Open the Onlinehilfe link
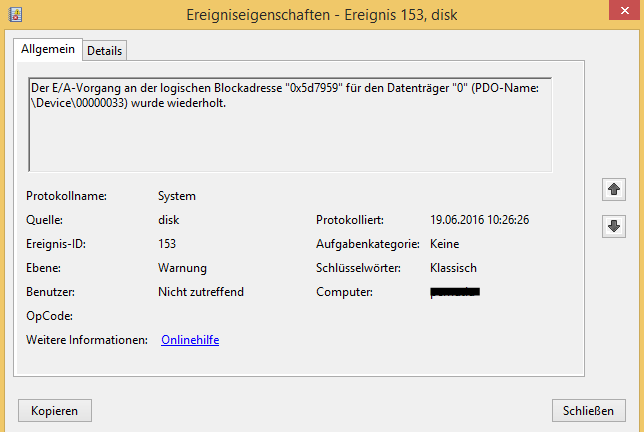Image resolution: width=644 pixels, height=432 pixels. (x=190, y=340)
